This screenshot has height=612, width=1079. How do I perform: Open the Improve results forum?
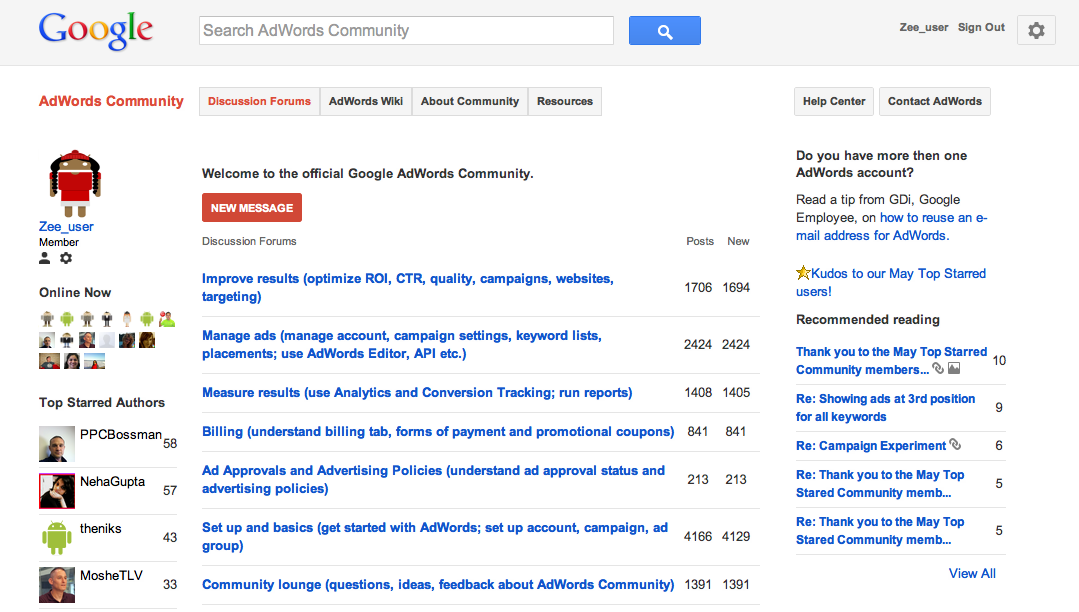(407, 288)
